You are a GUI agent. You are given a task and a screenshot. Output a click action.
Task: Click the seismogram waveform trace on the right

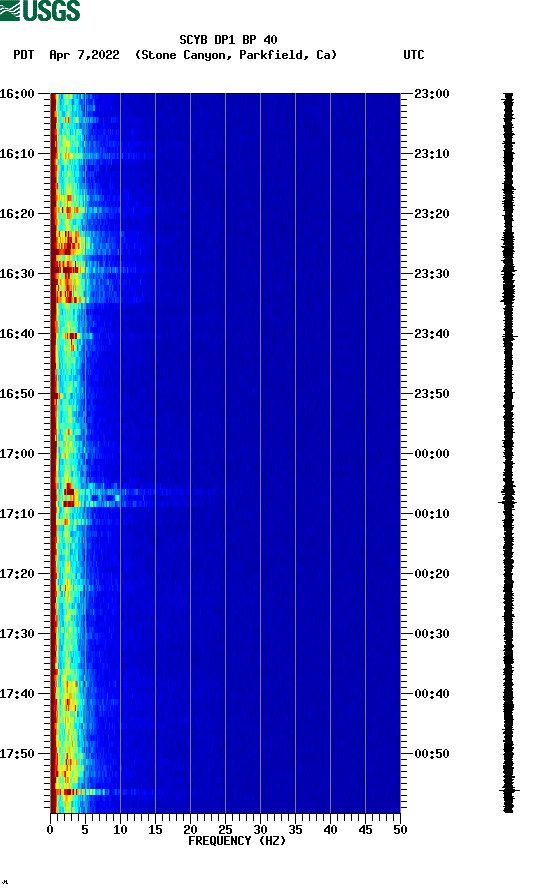coord(509,453)
